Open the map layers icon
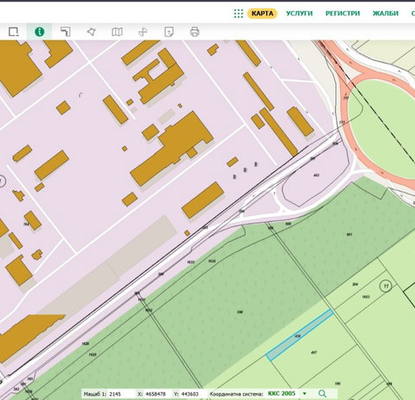This screenshot has width=415, height=400. point(117,32)
